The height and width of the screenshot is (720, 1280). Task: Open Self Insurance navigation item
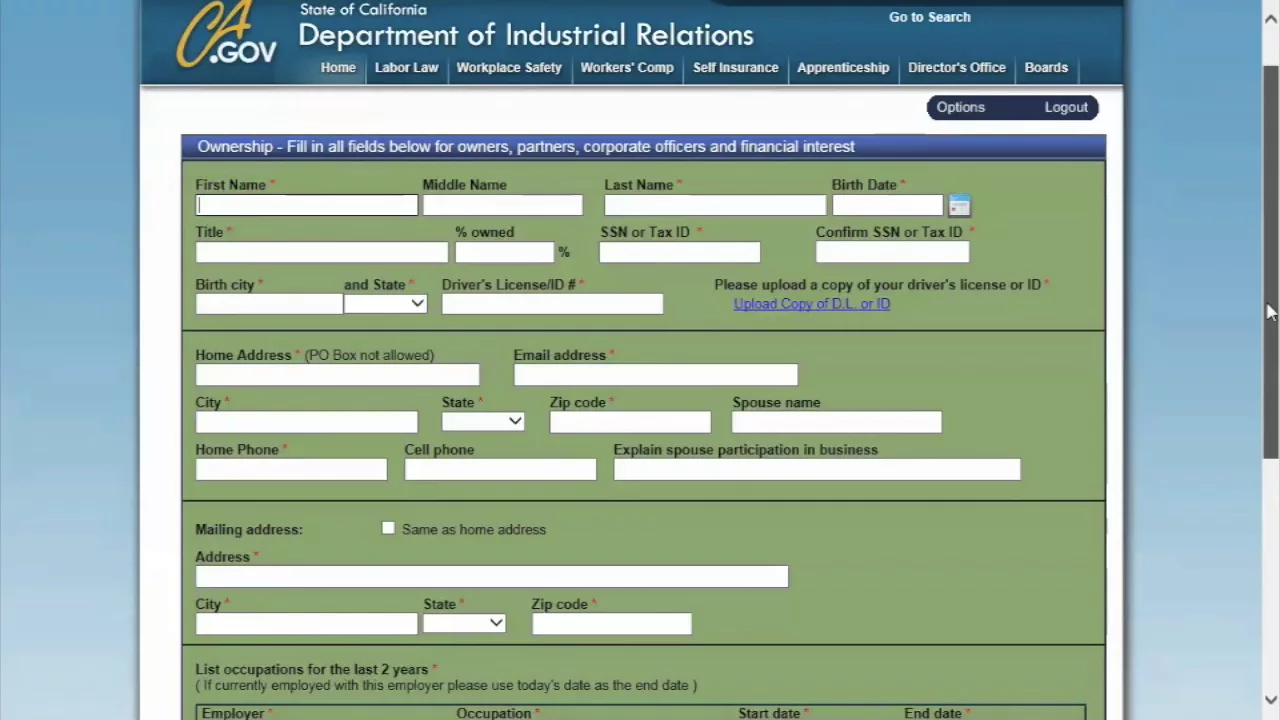pyautogui.click(x=736, y=67)
